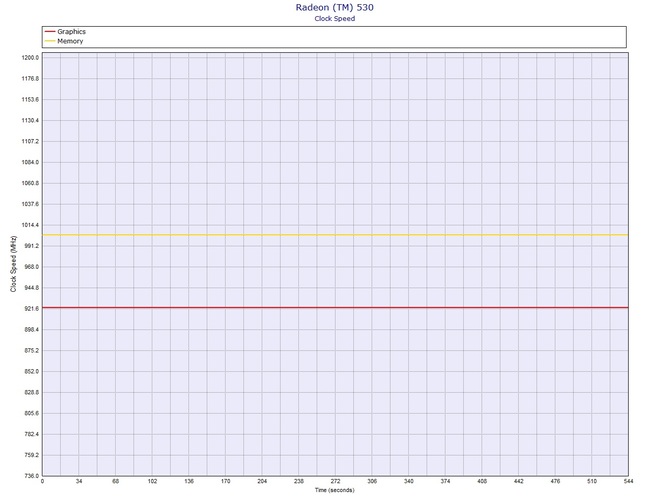Click the 1176.8 y-axis value
670x502 pixels.
(30, 79)
